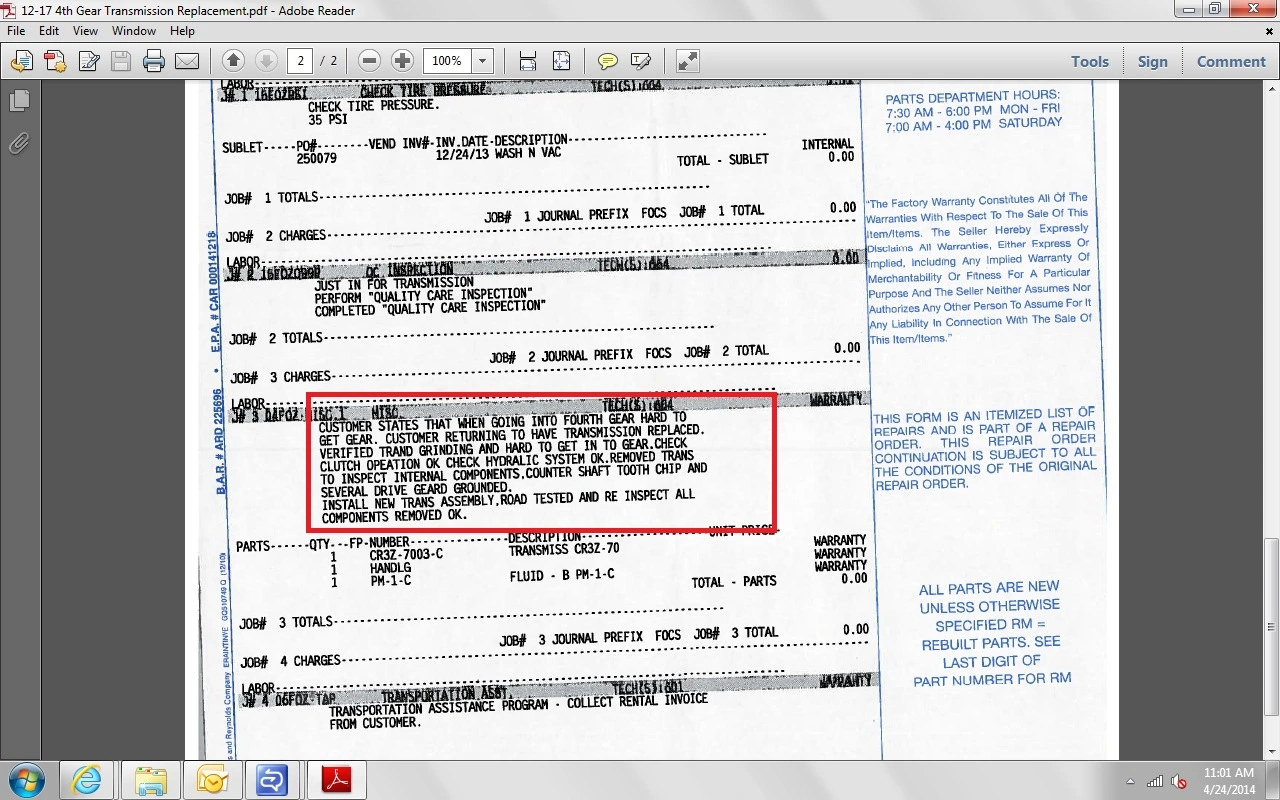Click muted volume tray icon

coord(1179,781)
